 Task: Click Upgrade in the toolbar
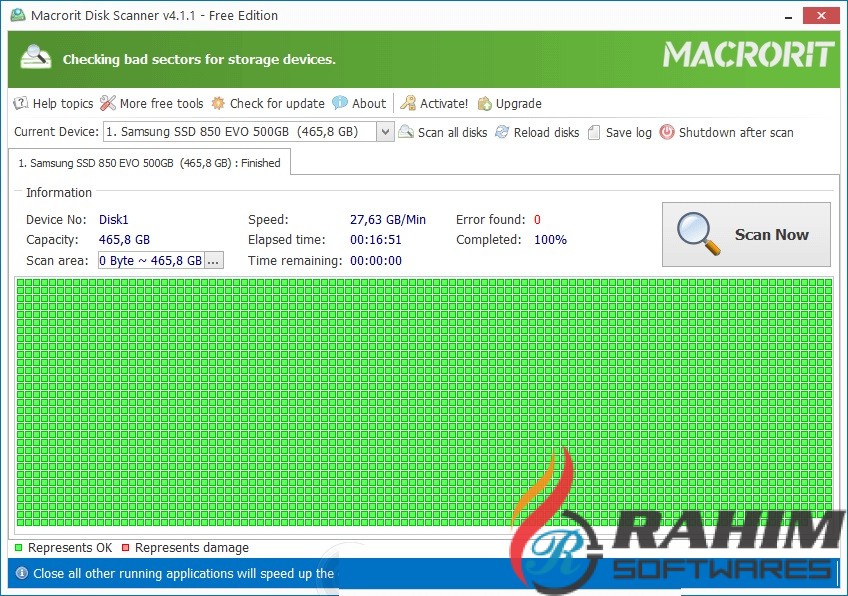pos(509,103)
